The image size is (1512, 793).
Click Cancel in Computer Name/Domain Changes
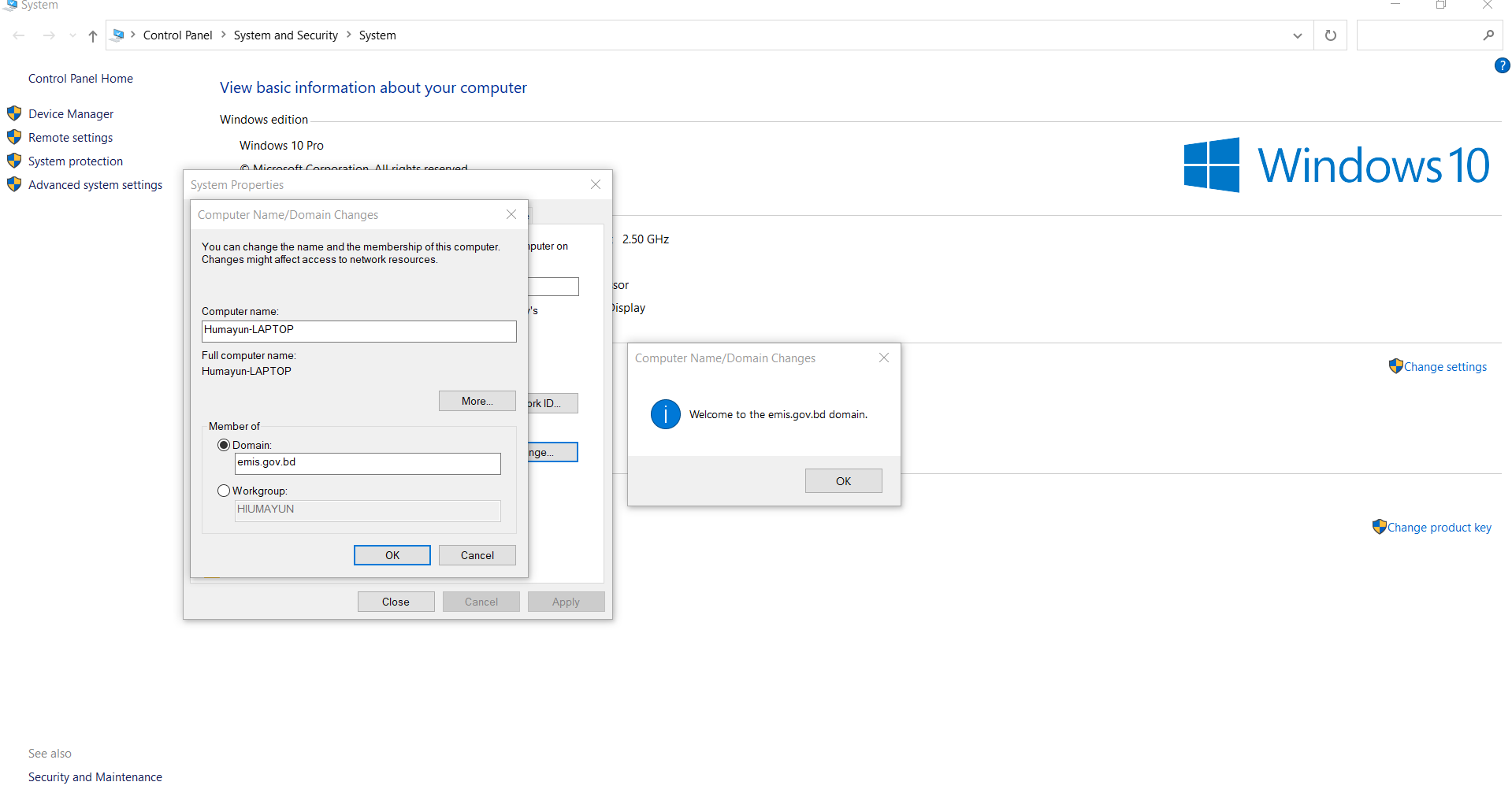pos(477,555)
